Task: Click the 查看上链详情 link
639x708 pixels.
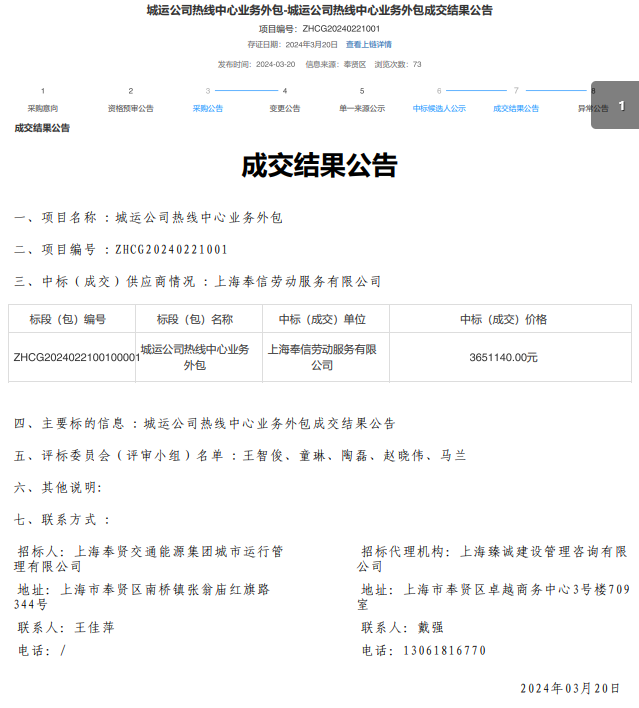Action: 369,45
